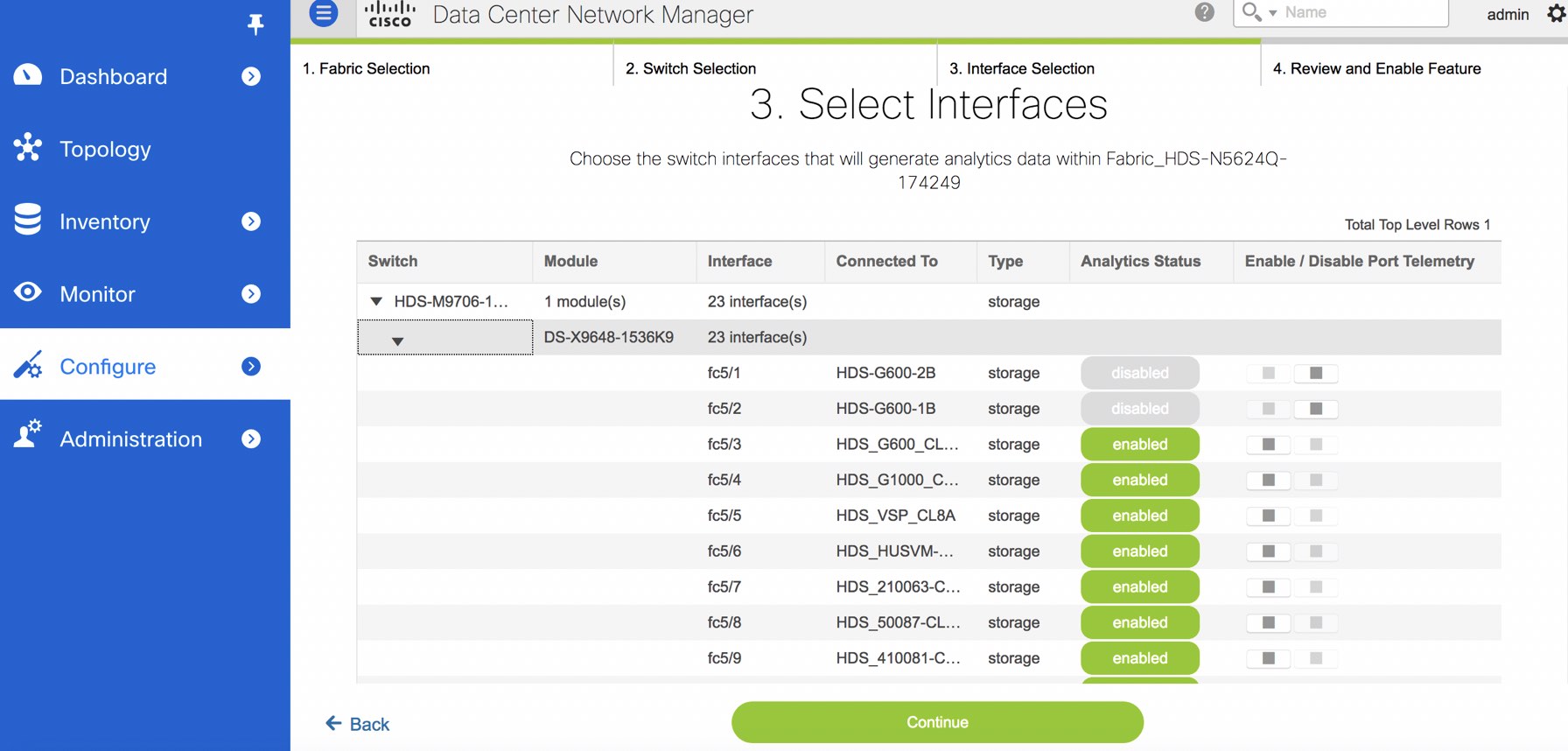Expand the Inventory submenu arrow
Image resolution: width=1568 pixels, height=751 pixels.
tap(251, 221)
